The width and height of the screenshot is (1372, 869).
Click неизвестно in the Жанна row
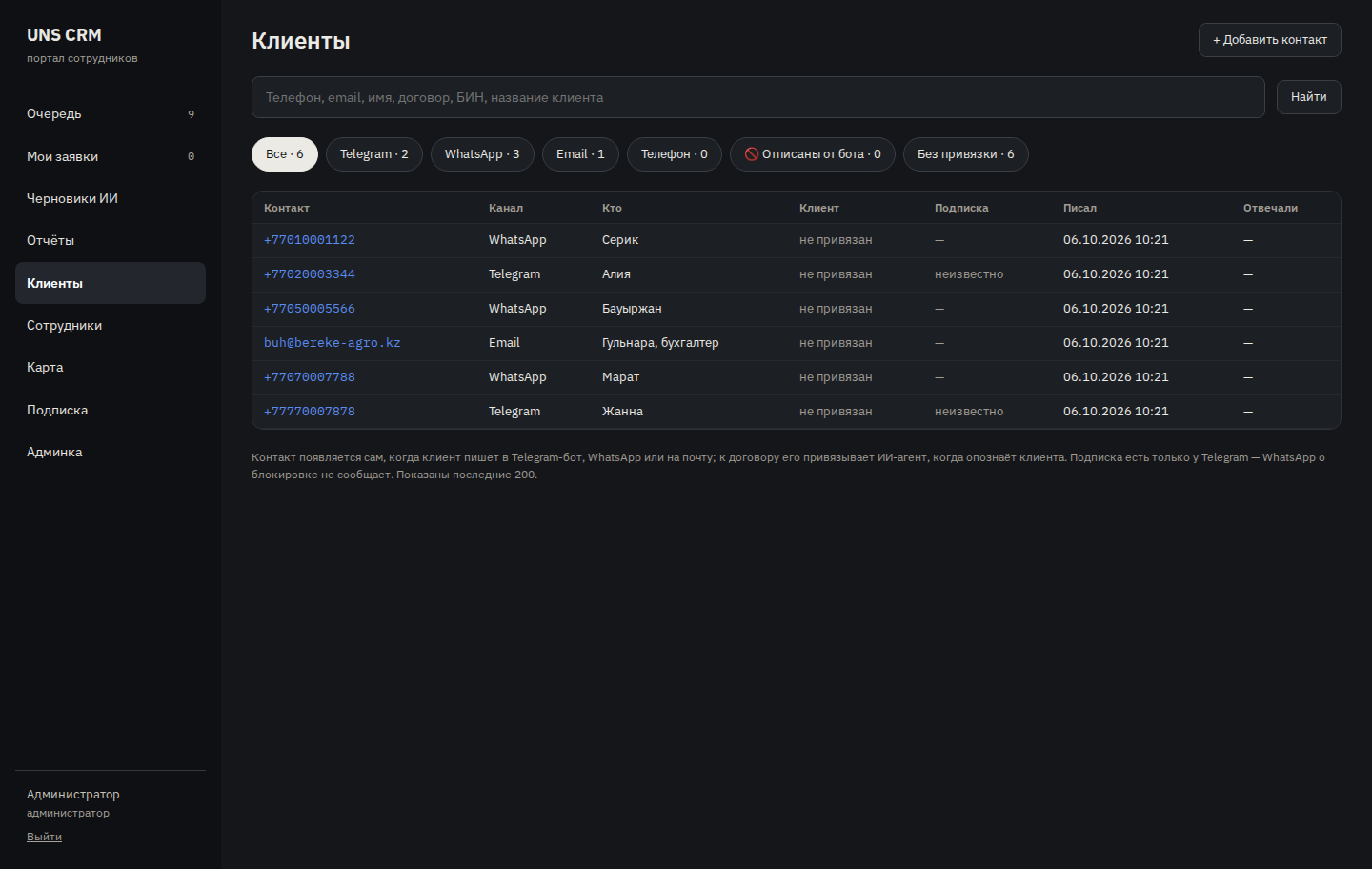point(969,412)
